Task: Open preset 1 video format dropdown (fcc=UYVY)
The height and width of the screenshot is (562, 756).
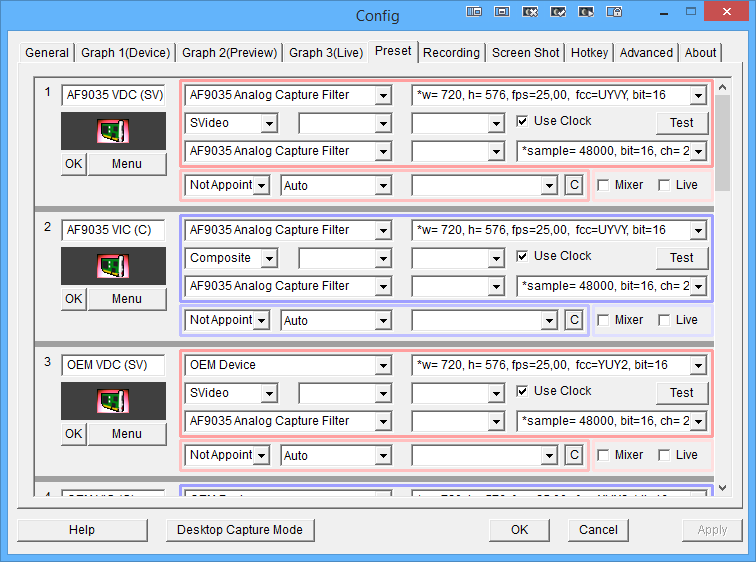Action: point(559,95)
